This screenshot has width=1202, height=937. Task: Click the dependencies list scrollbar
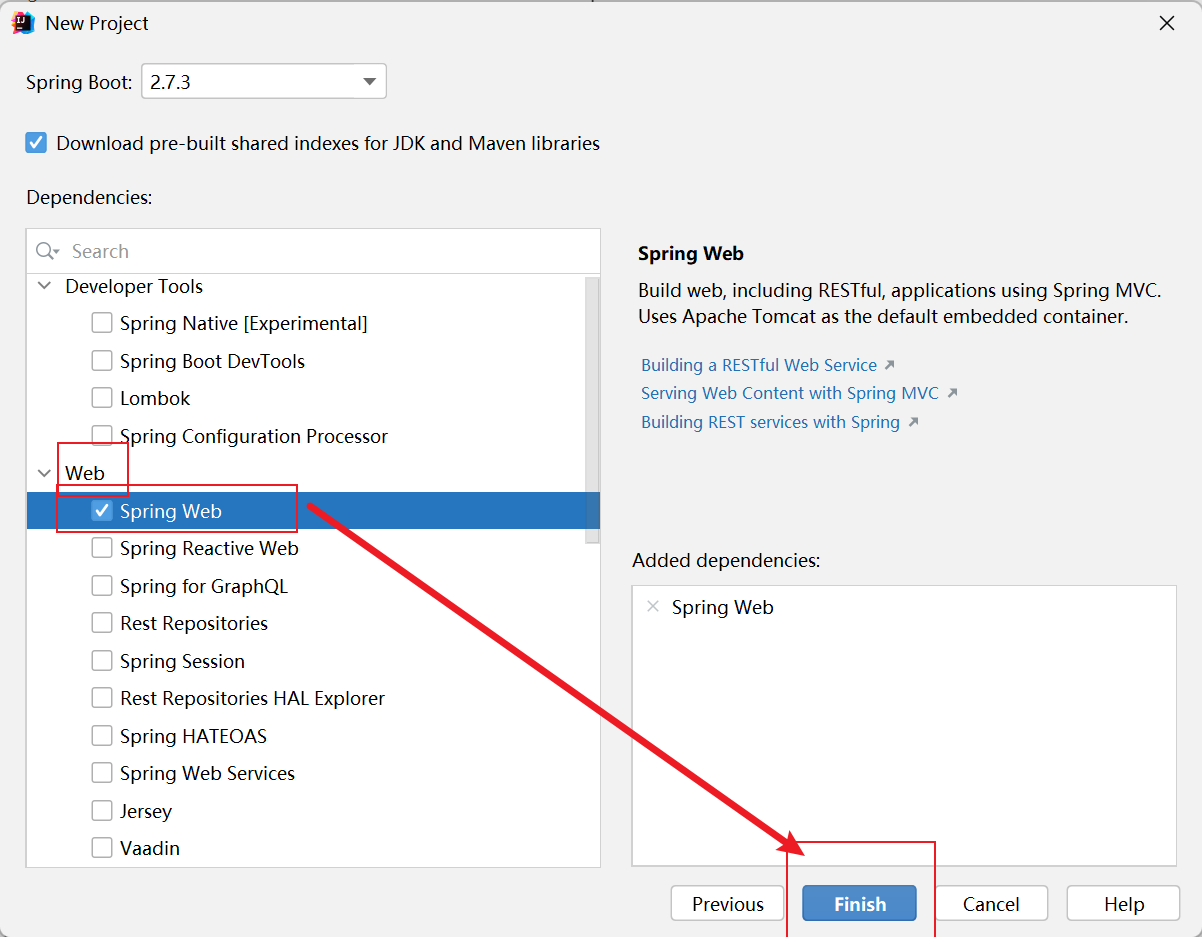pos(592,410)
